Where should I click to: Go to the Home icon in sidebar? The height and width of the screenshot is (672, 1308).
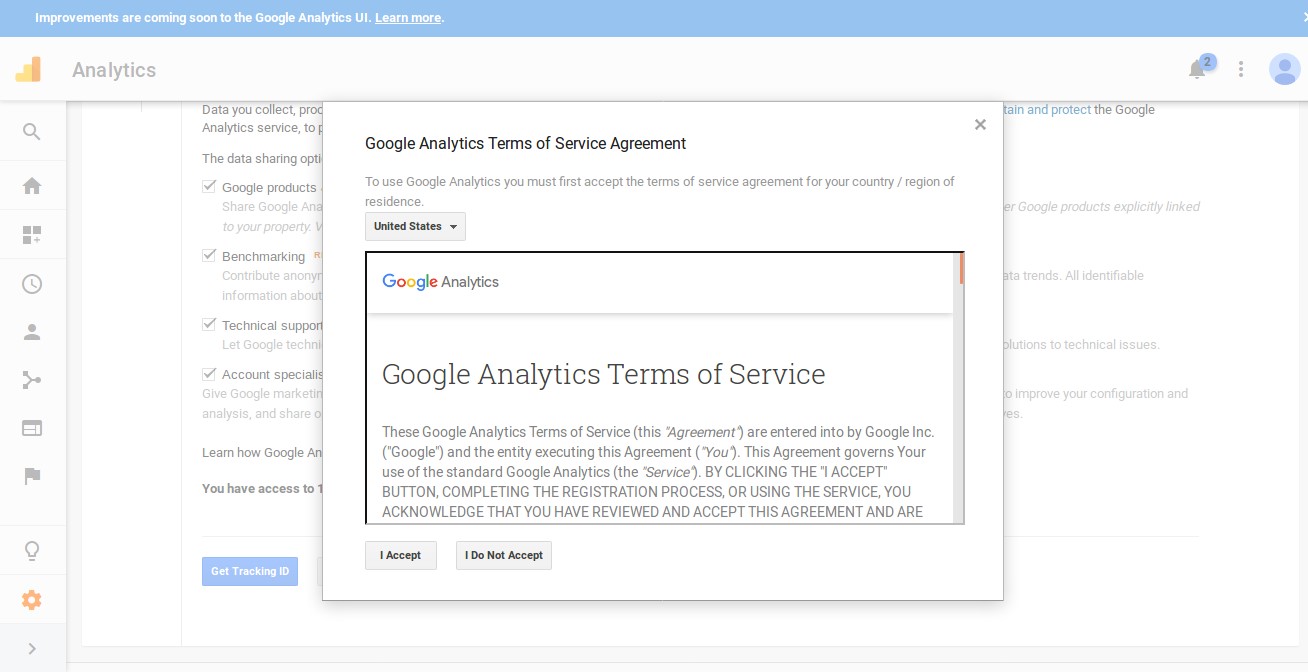tap(31, 185)
